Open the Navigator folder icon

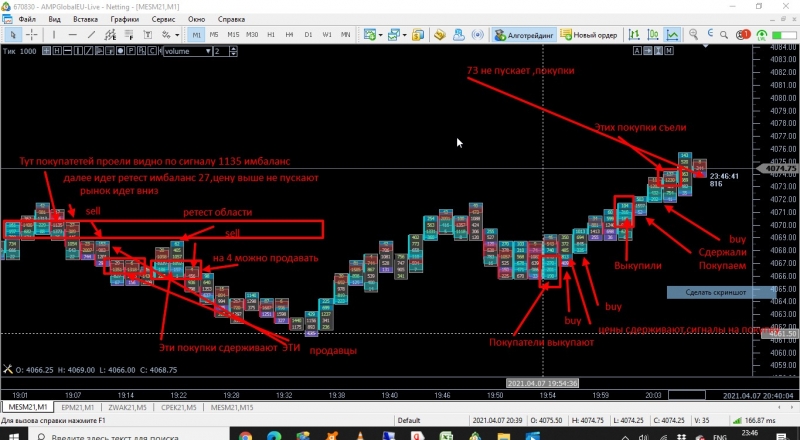[x=440, y=35]
